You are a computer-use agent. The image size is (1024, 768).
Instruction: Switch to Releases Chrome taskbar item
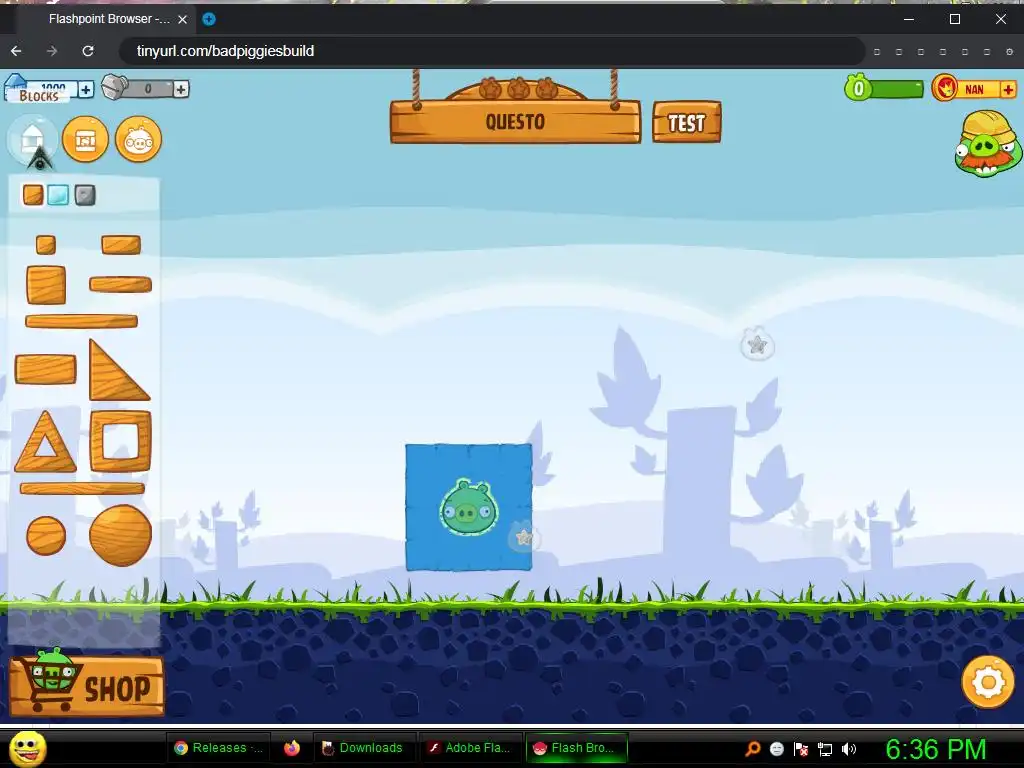tap(218, 748)
